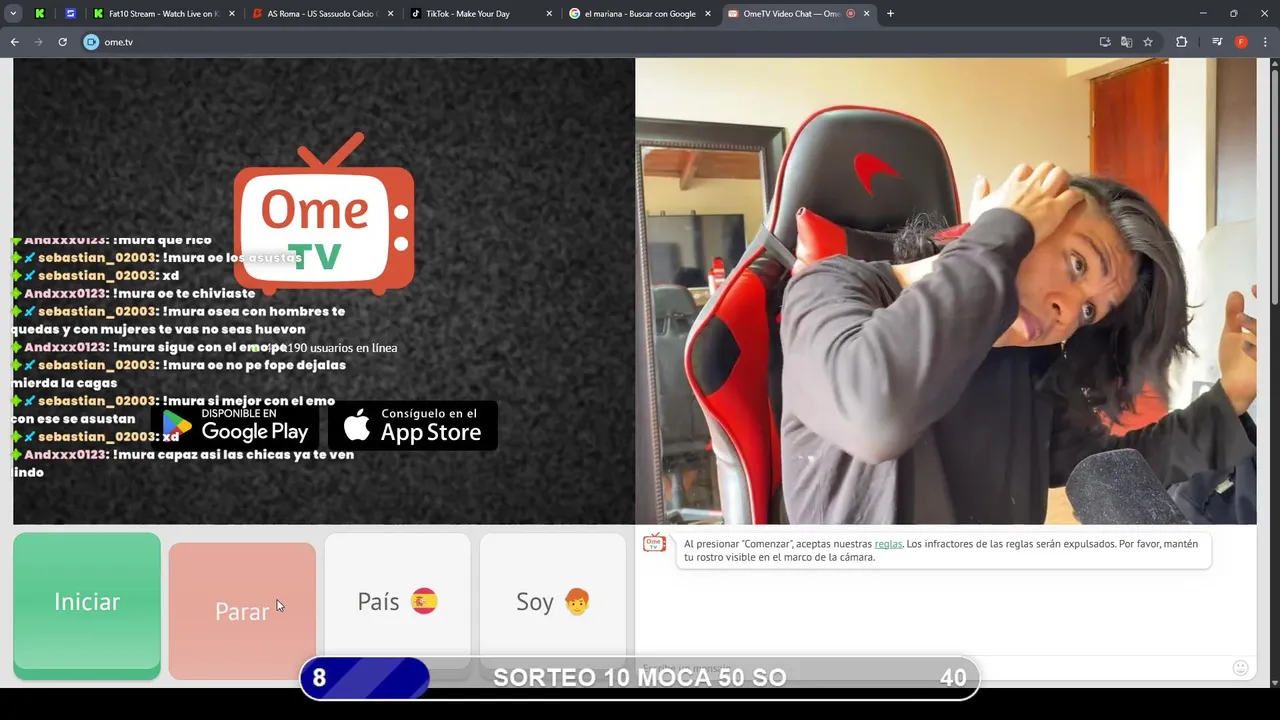1280x720 pixels.
Task: Stop the chat with Parar
Action: (x=242, y=611)
